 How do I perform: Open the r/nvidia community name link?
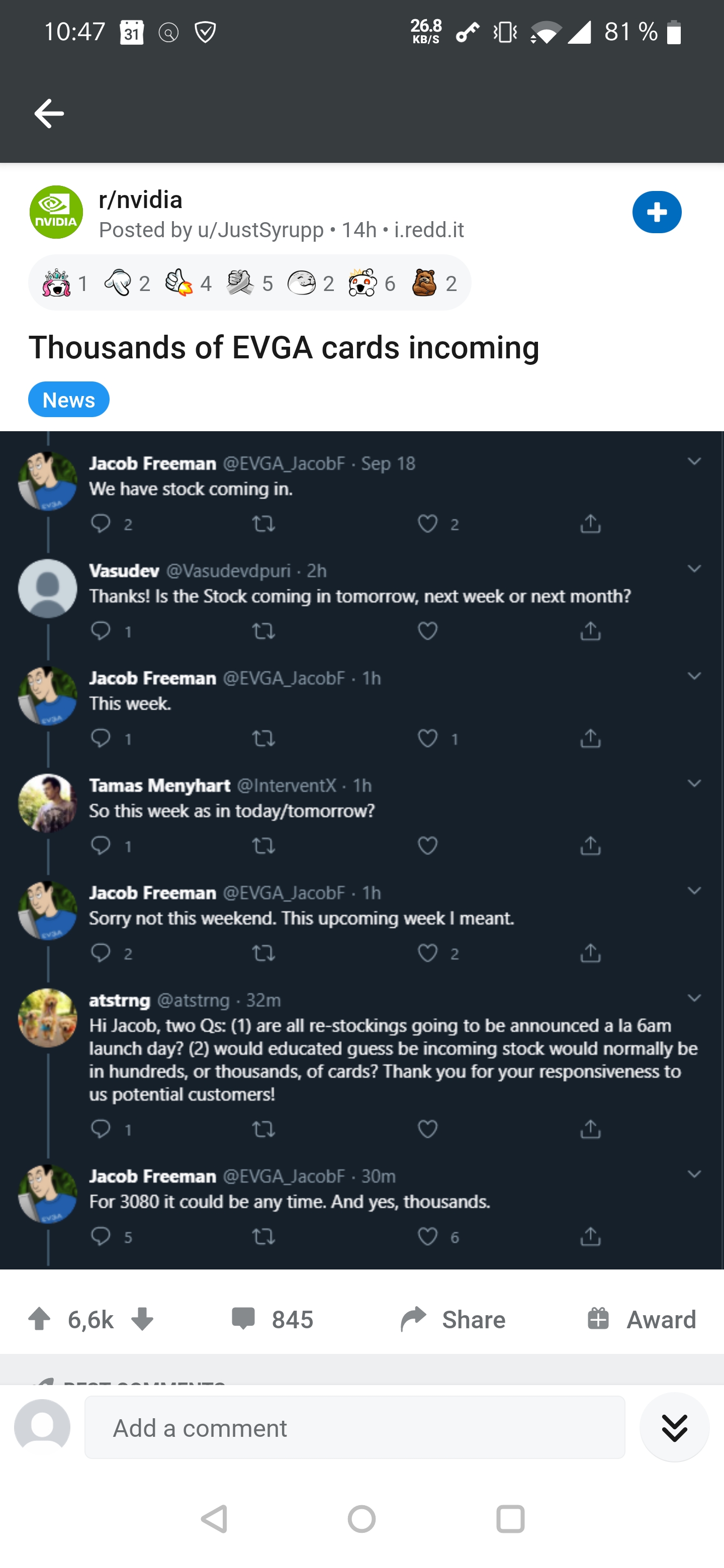tap(141, 200)
